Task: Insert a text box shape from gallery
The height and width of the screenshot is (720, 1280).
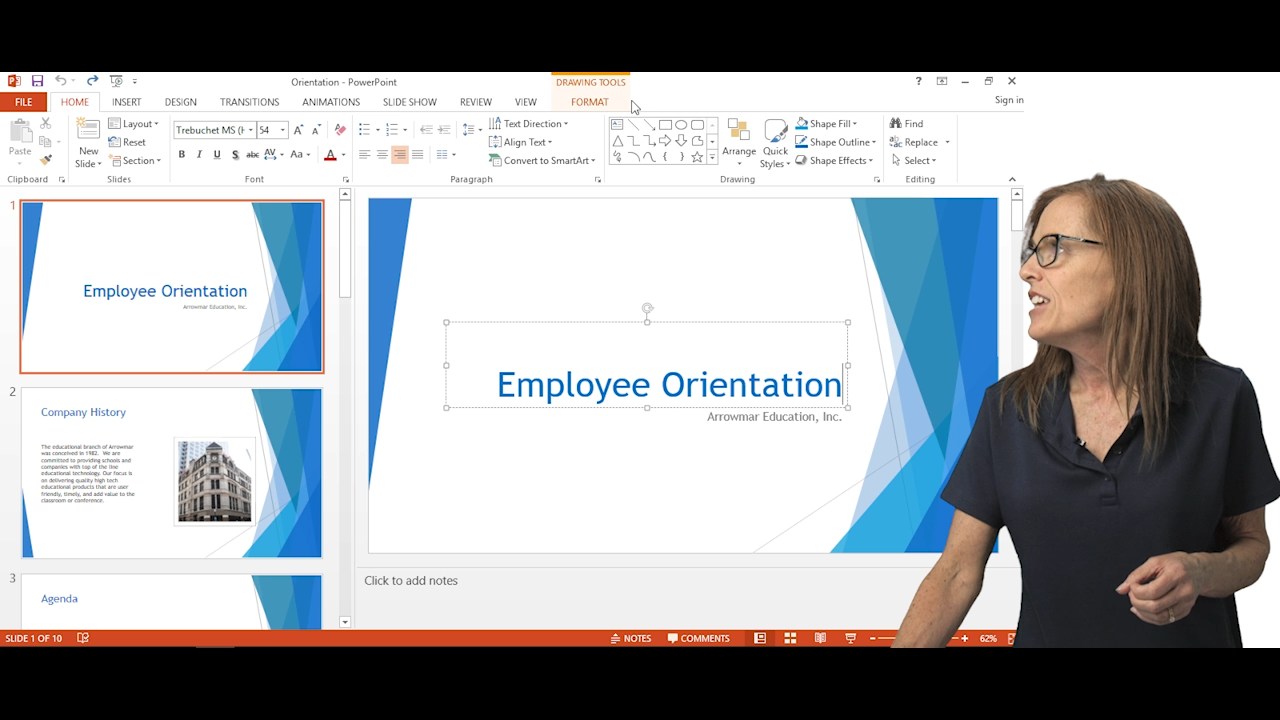Action: 617,125
